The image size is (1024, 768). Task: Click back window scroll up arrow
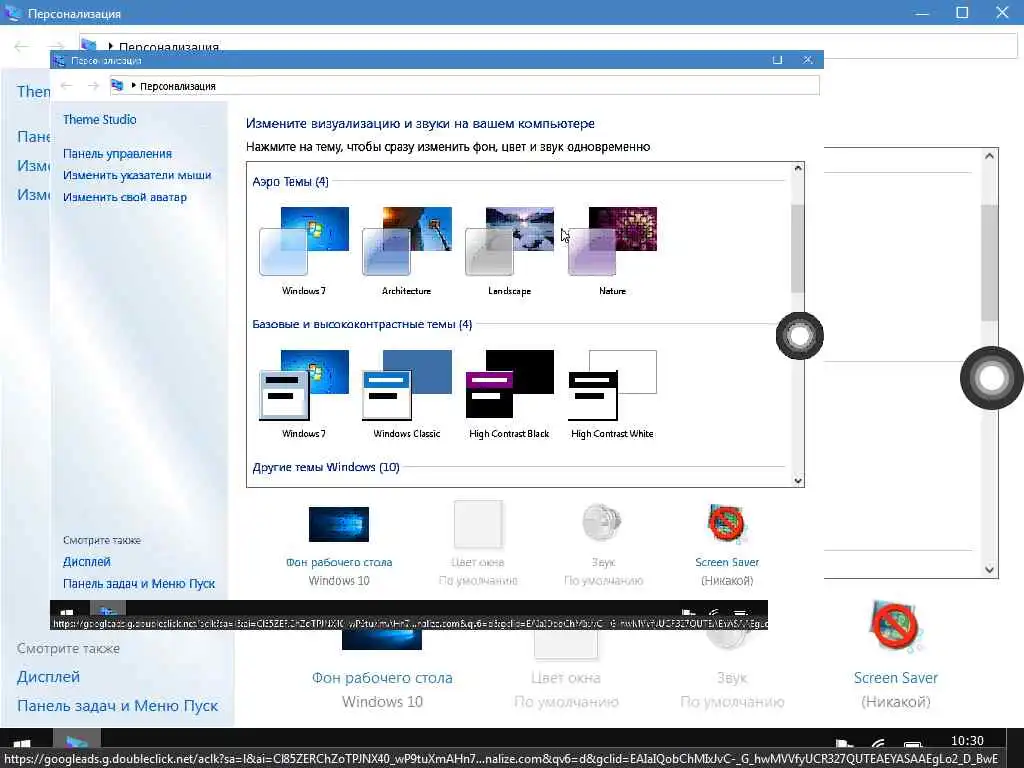click(x=989, y=156)
